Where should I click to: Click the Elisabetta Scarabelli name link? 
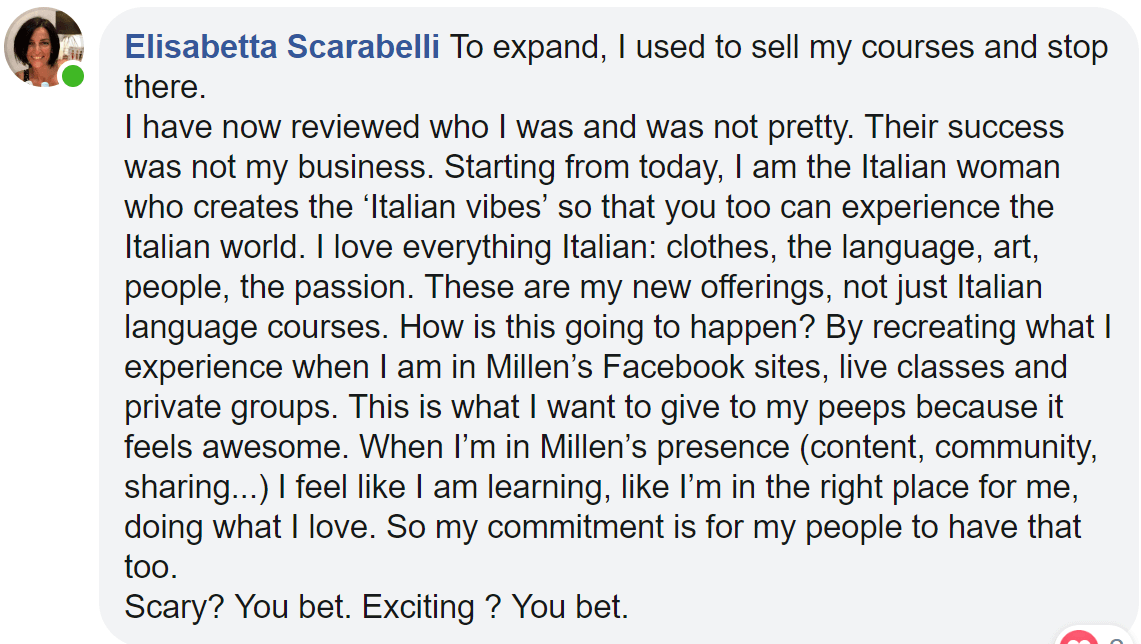tap(282, 47)
